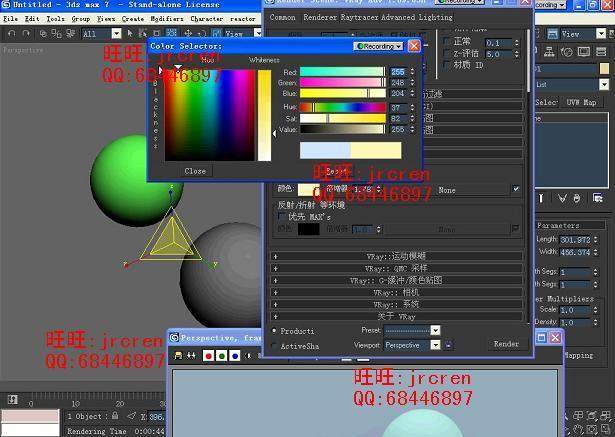Open Configure Modifier Sets icon
The width and height of the screenshot is (615, 437).
pos(598,198)
